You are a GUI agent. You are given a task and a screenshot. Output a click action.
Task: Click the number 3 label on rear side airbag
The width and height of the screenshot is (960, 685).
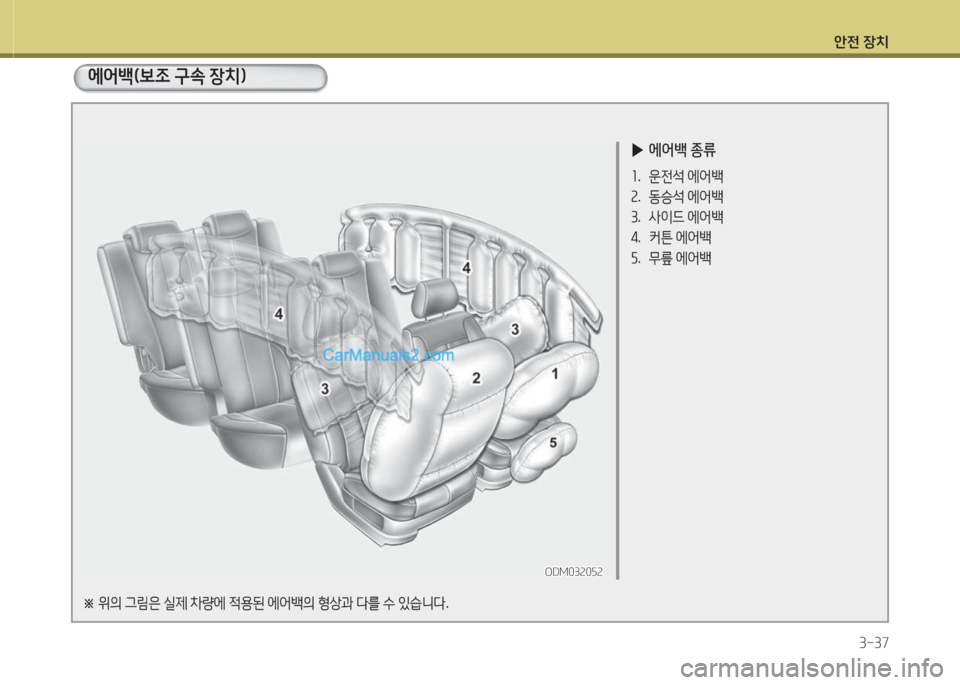[x=324, y=389]
